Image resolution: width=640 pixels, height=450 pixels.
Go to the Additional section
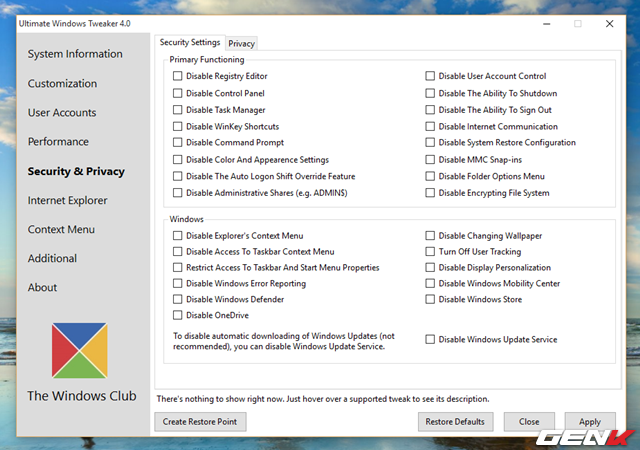point(52,258)
